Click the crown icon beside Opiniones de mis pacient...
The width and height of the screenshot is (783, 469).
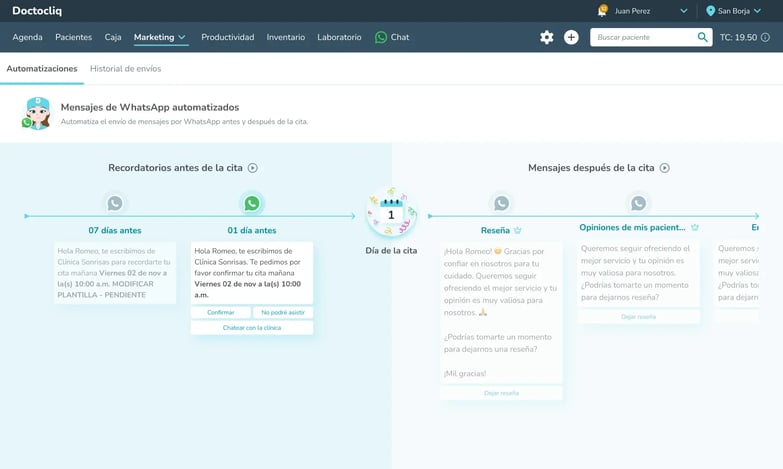point(695,227)
